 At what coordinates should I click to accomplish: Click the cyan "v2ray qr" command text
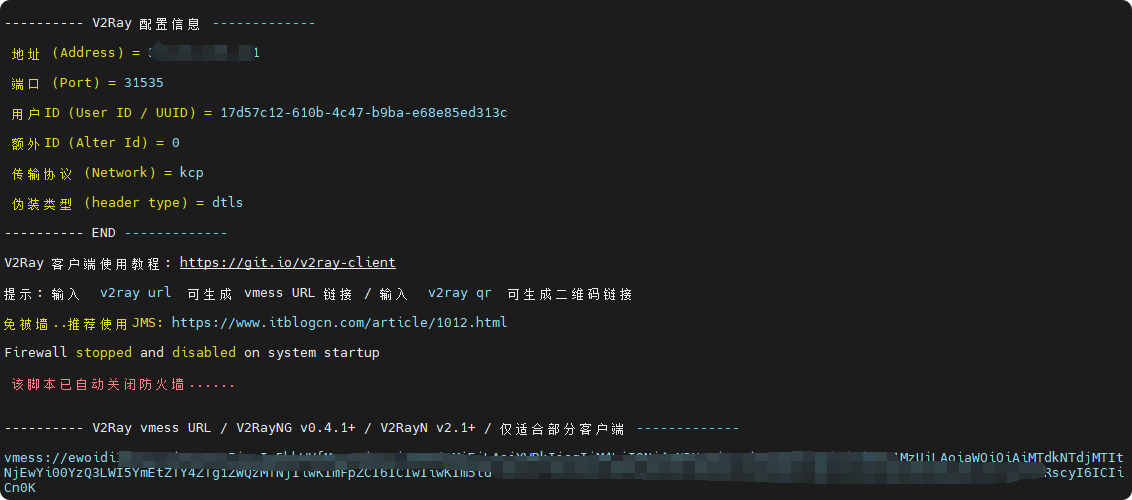pos(459,294)
